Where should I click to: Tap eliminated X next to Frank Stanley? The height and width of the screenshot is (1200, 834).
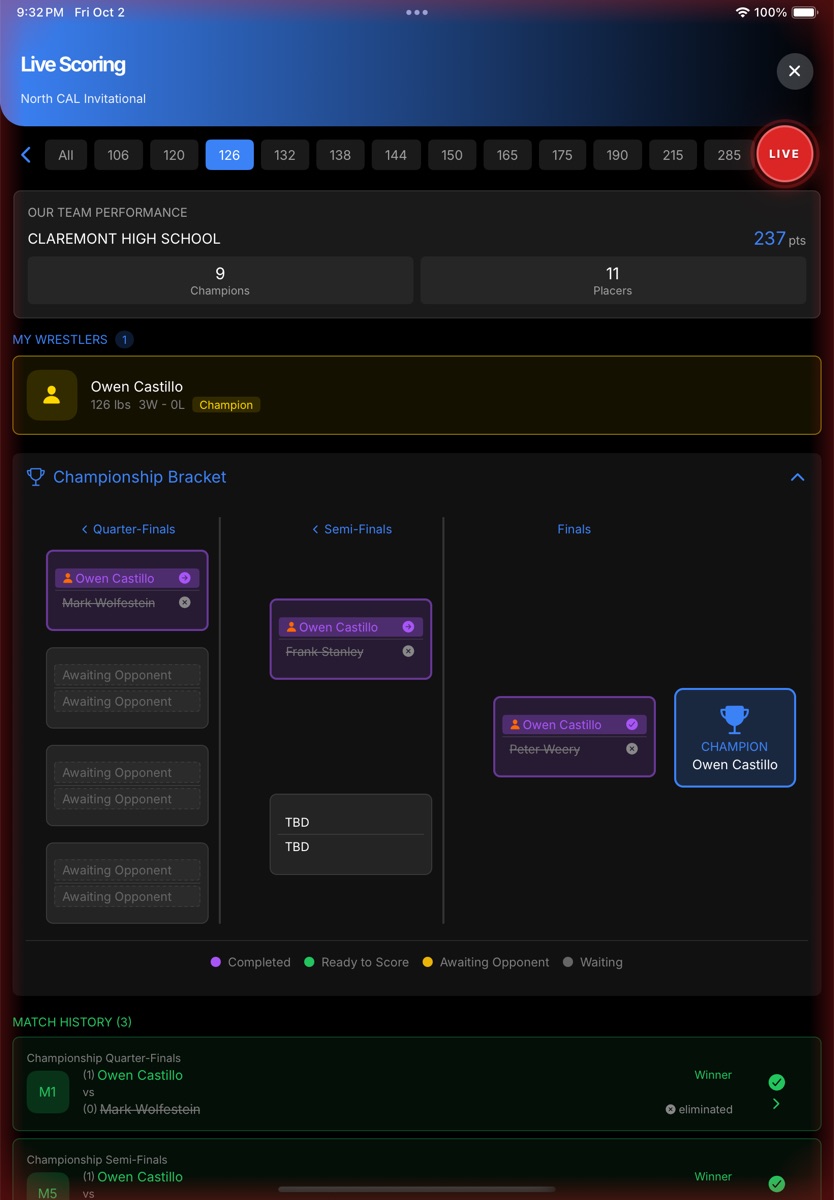pyautogui.click(x=408, y=651)
